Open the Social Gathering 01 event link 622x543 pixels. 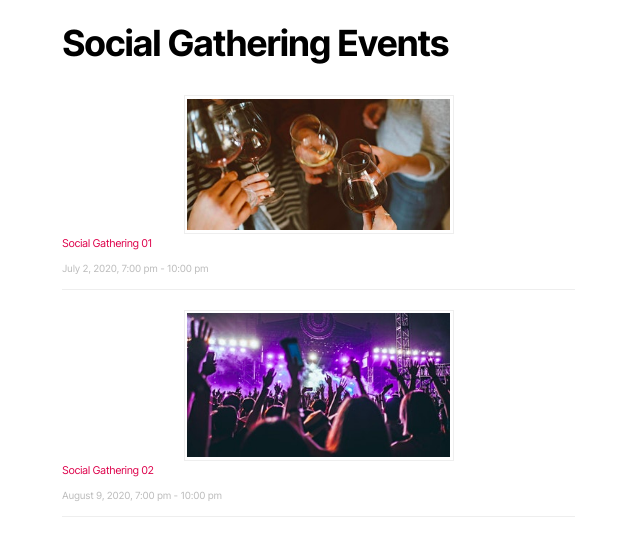click(x=107, y=243)
